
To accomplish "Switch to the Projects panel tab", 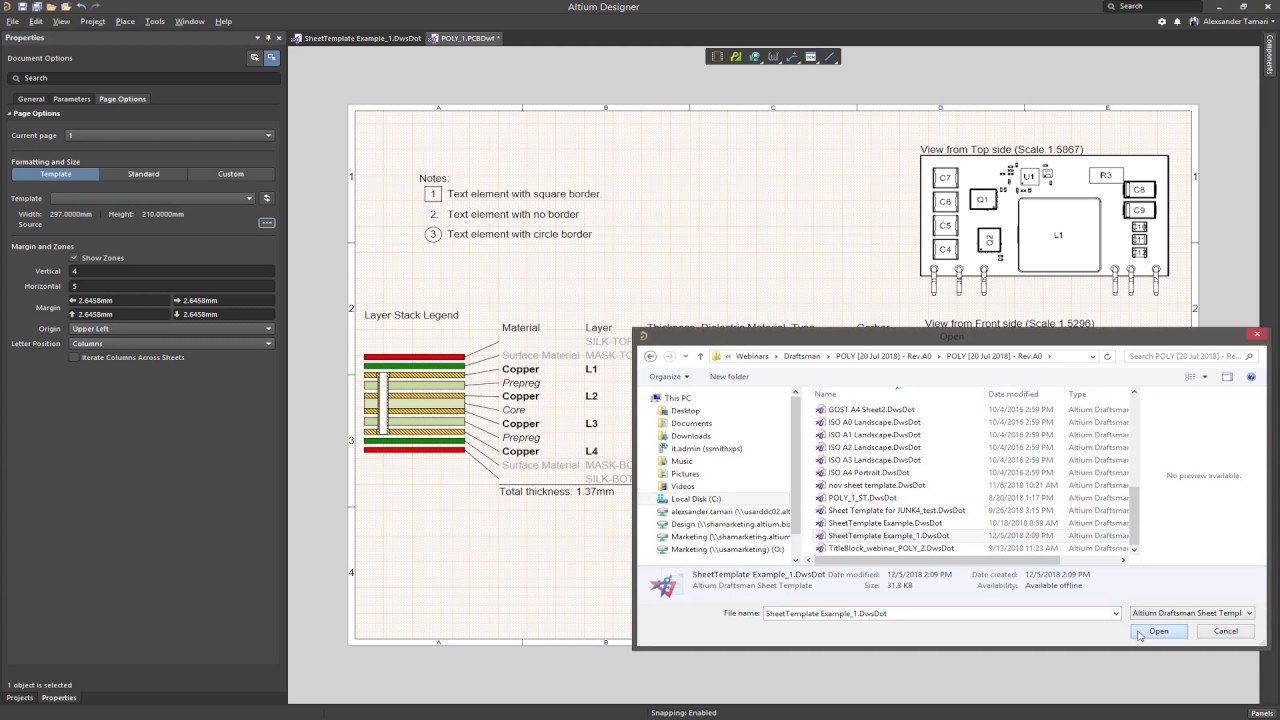I will pyautogui.click(x=20, y=698).
